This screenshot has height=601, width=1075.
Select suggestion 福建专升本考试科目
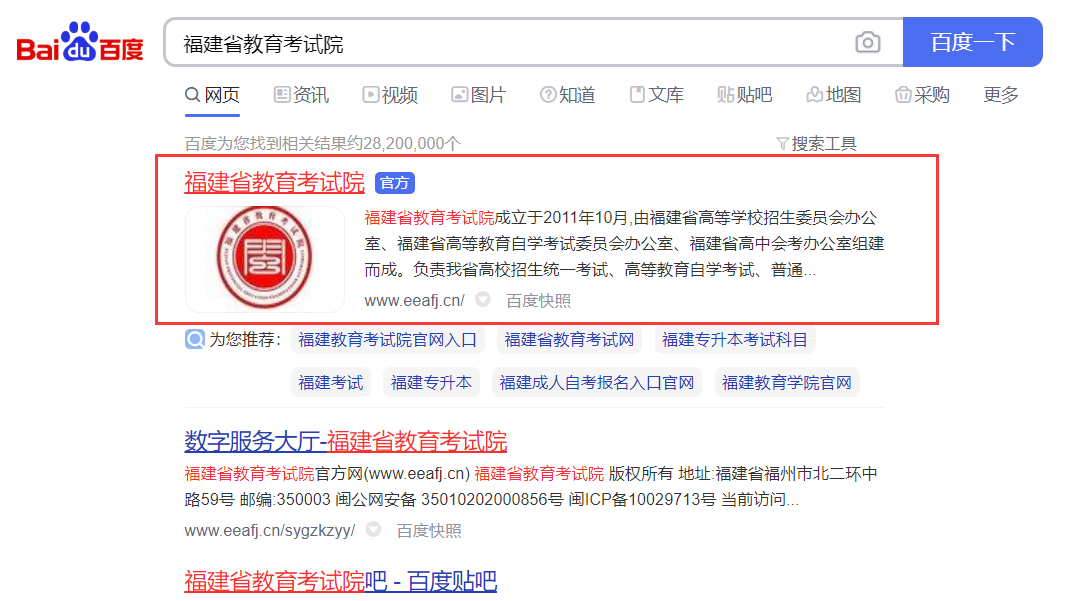(735, 340)
